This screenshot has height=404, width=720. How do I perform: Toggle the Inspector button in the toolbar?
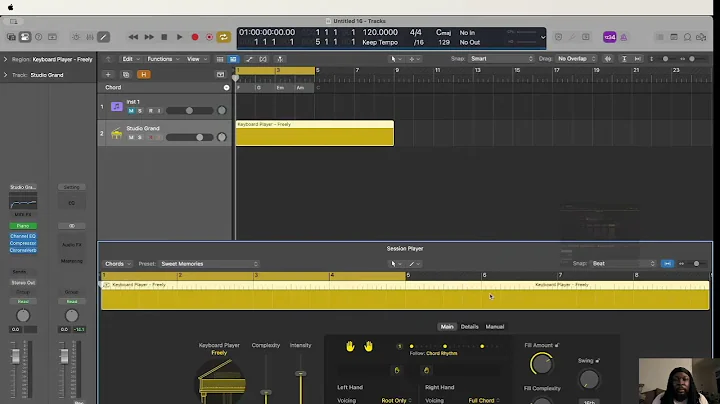[x=25, y=37]
